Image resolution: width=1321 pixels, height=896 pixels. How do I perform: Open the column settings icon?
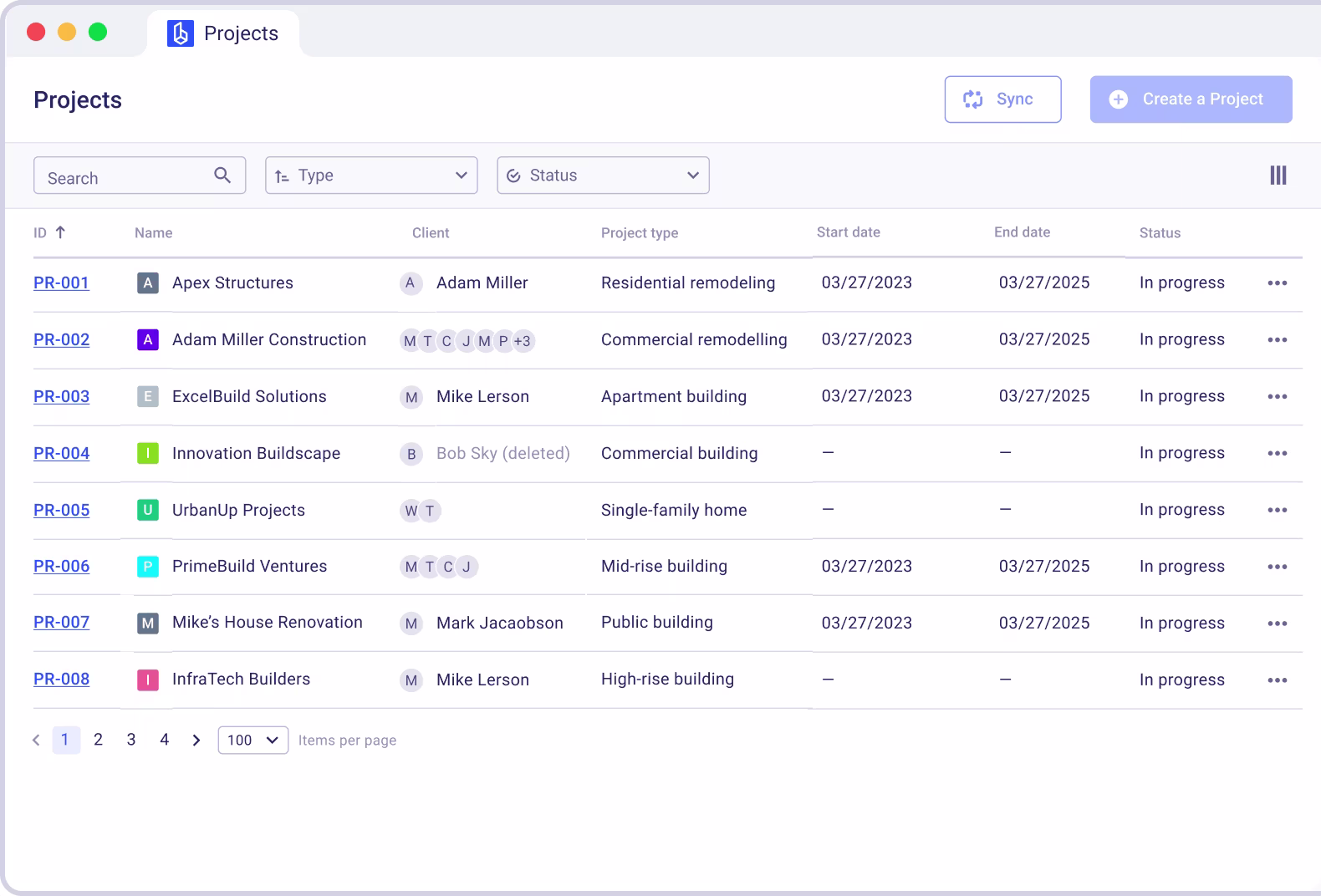1278,176
